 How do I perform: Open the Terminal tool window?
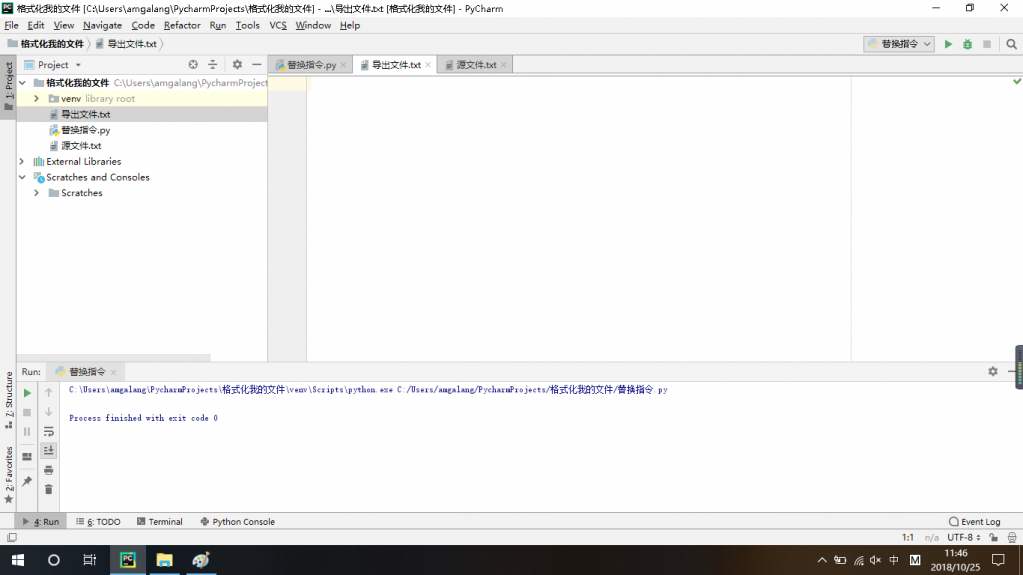pyautogui.click(x=160, y=521)
